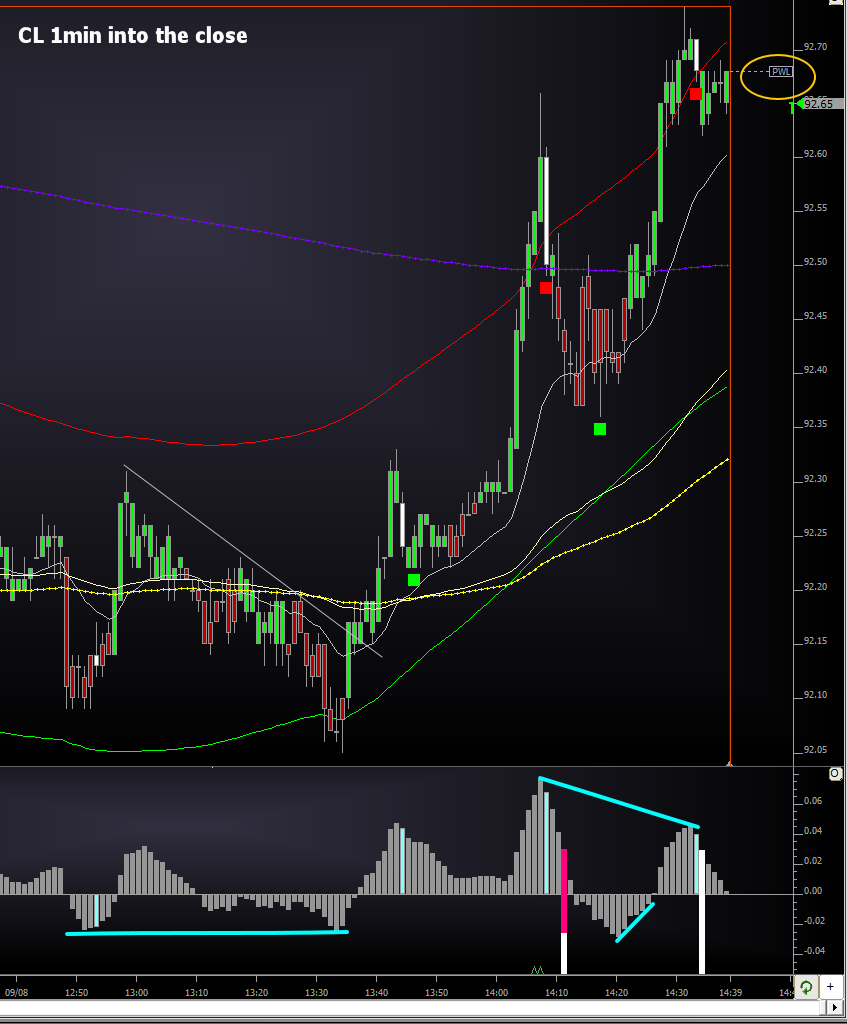
Task: Click the -0.02 indicator scale label
Action: point(813,921)
